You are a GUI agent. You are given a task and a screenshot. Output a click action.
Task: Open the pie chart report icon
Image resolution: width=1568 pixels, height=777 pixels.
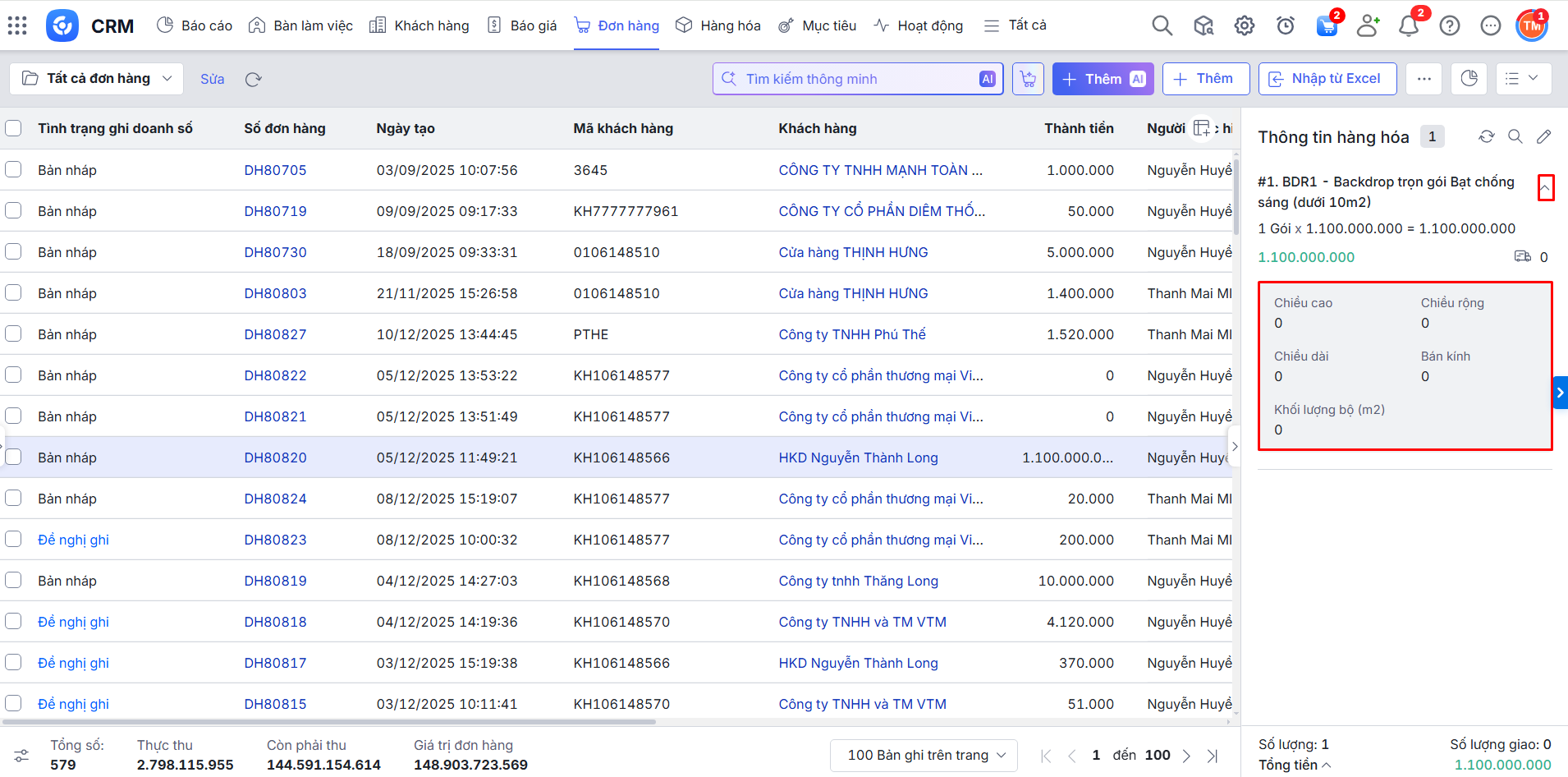point(1469,79)
